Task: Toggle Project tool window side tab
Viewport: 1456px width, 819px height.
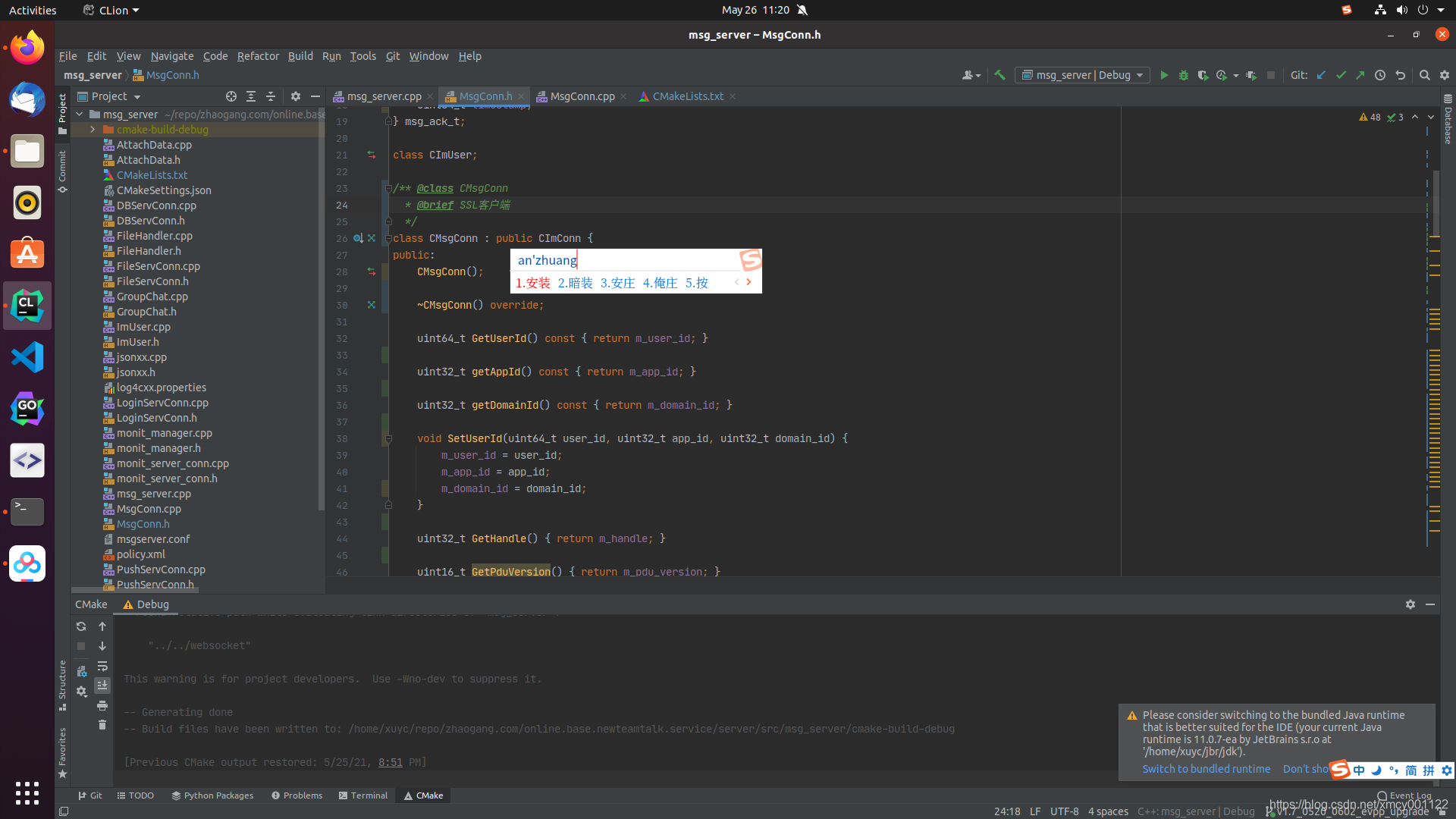Action: (x=62, y=114)
